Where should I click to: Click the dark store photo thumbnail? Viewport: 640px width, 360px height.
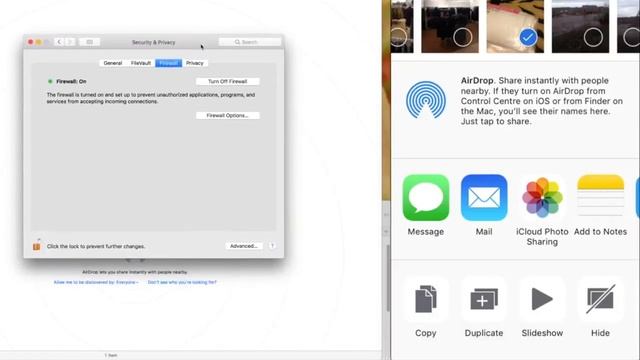(x=450, y=26)
